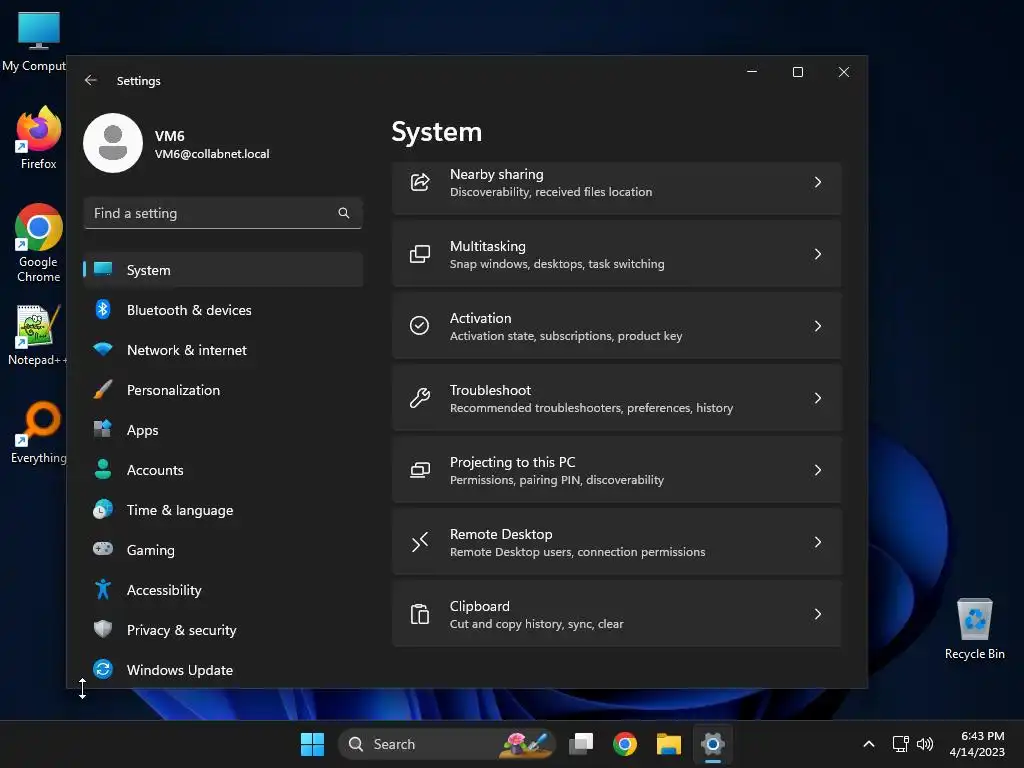
Task: Click the Find a setting search field
Action: point(223,213)
